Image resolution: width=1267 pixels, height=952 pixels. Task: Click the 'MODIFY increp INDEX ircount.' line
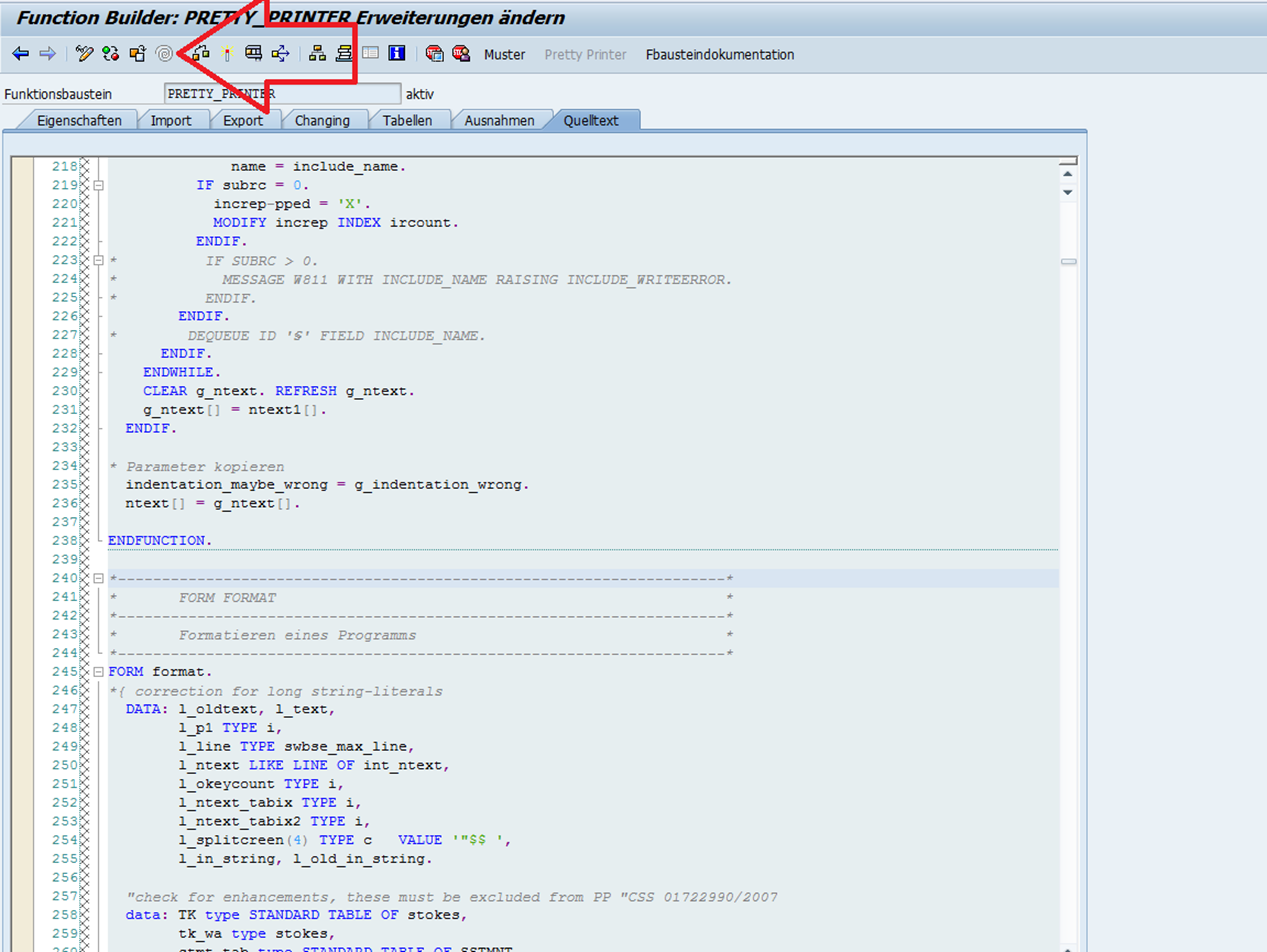point(336,223)
